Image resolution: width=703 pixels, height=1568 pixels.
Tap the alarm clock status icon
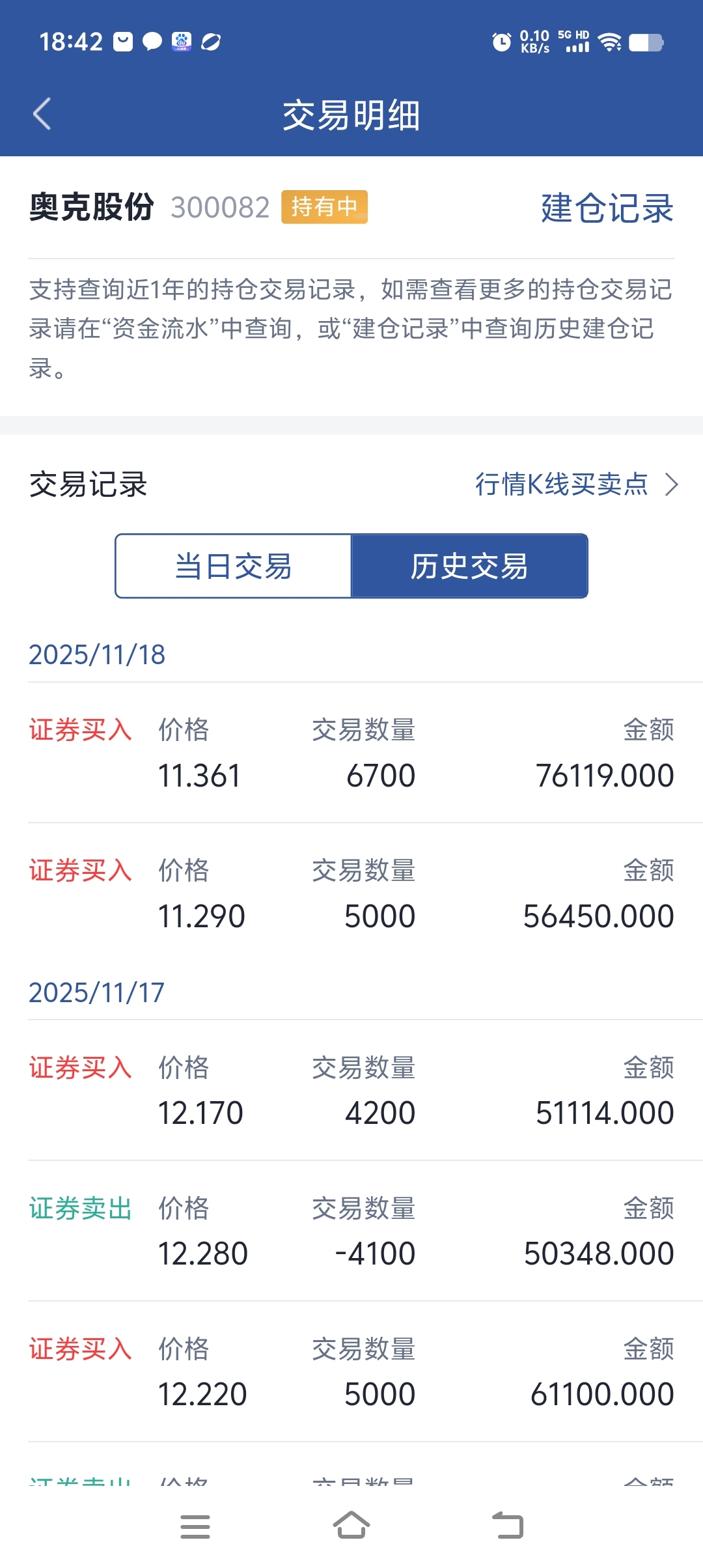point(501,42)
